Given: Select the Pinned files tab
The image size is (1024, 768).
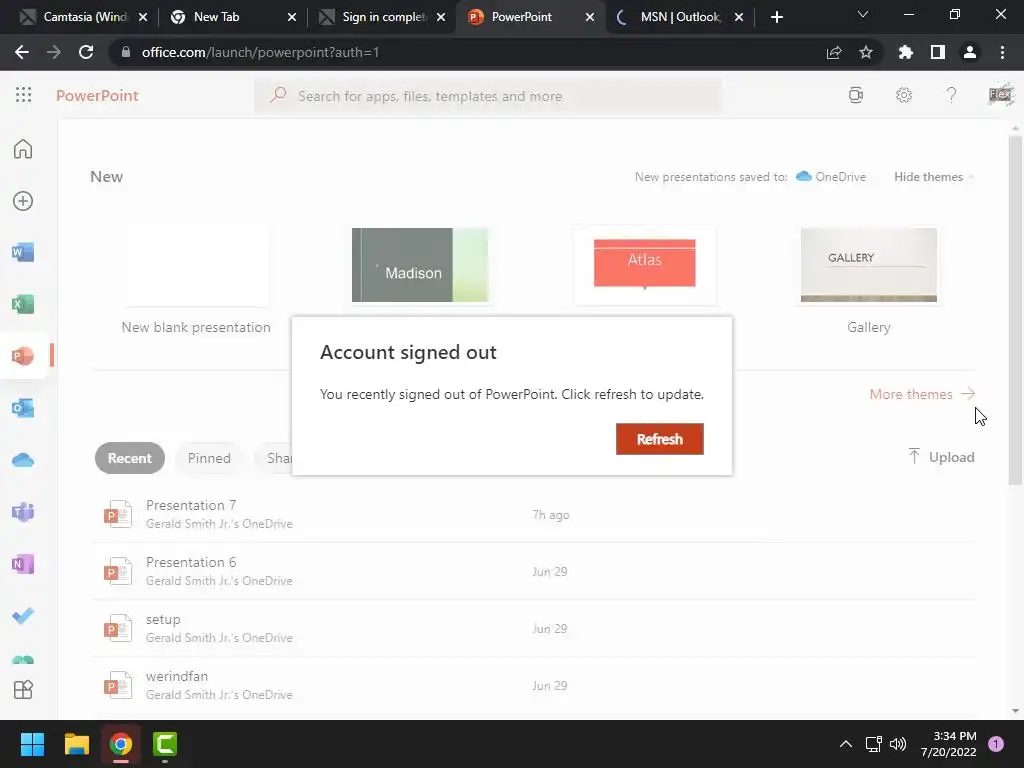Looking at the screenshot, I should point(209,458).
